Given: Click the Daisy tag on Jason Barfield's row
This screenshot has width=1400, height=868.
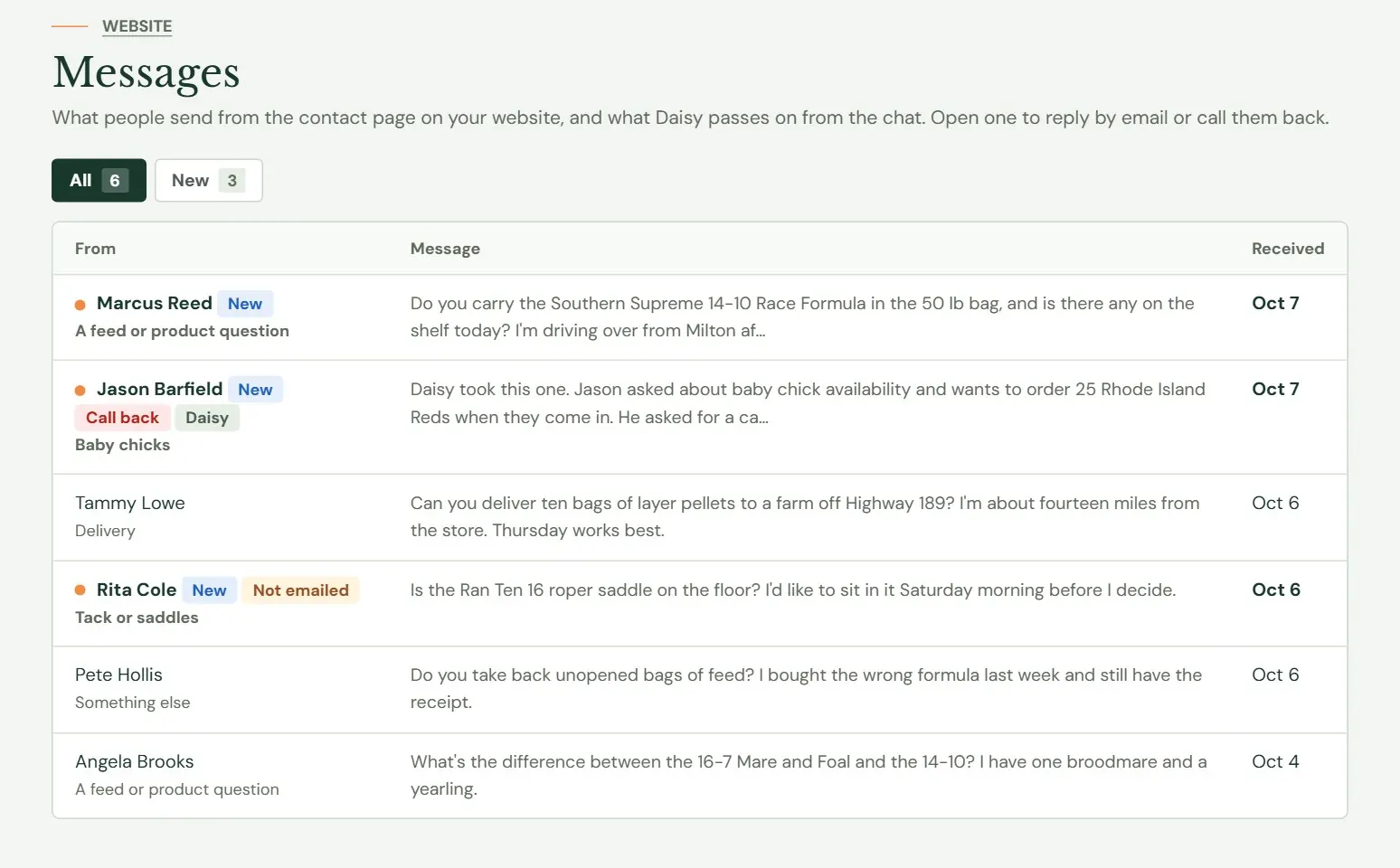Looking at the screenshot, I should (207, 418).
